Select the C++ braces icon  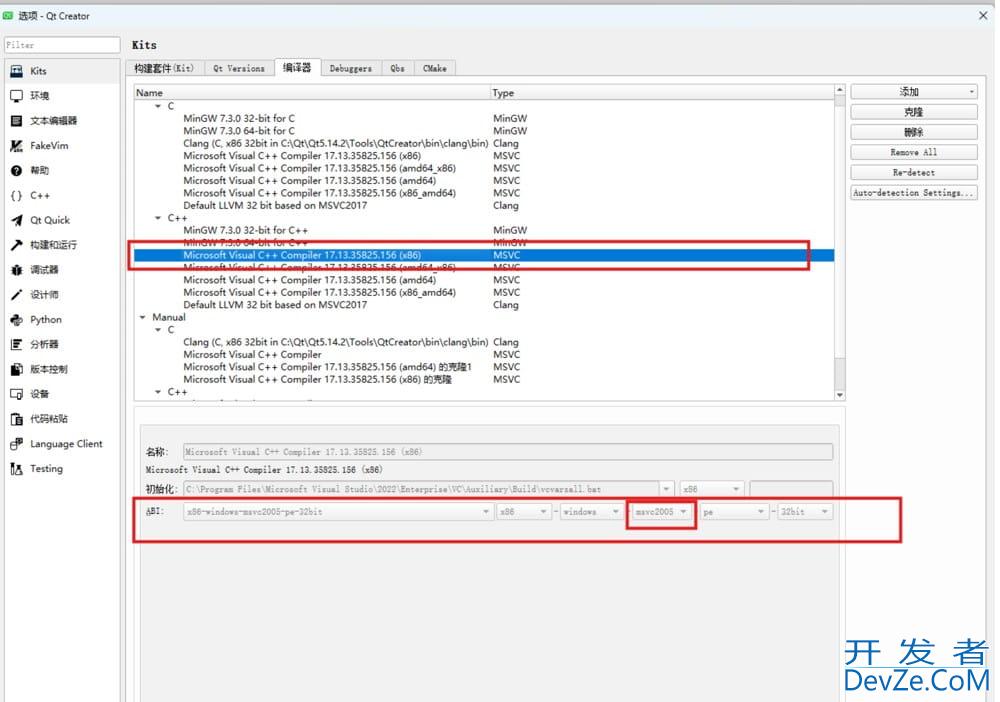point(17,195)
